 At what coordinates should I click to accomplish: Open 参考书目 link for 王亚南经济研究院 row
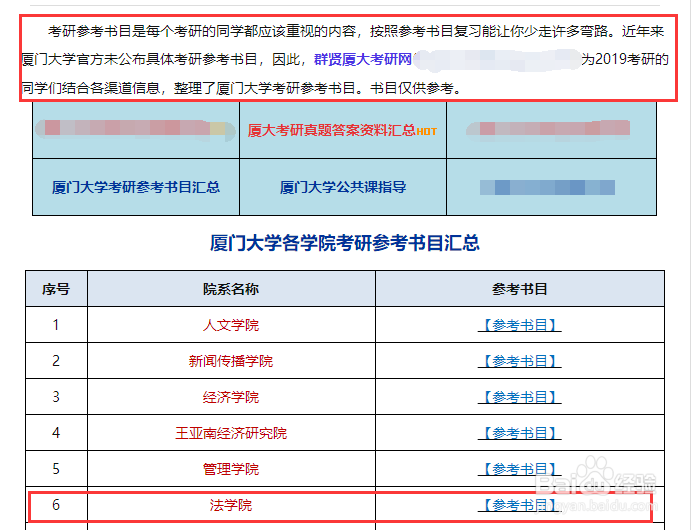[x=520, y=433]
